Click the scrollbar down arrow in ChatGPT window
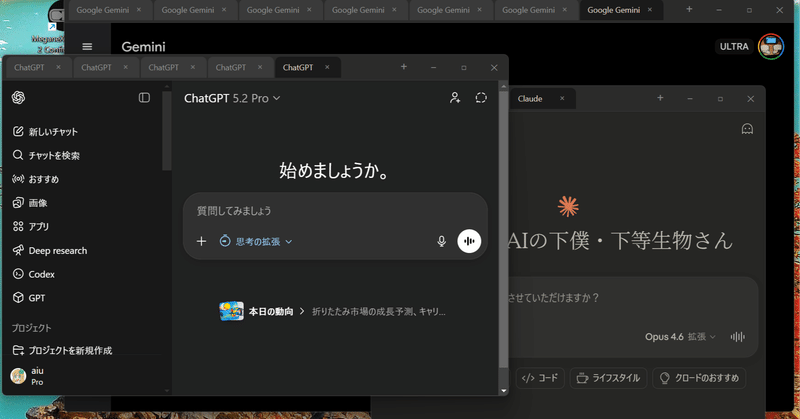Image resolution: width=800 pixels, height=419 pixels. click(504, 391)
